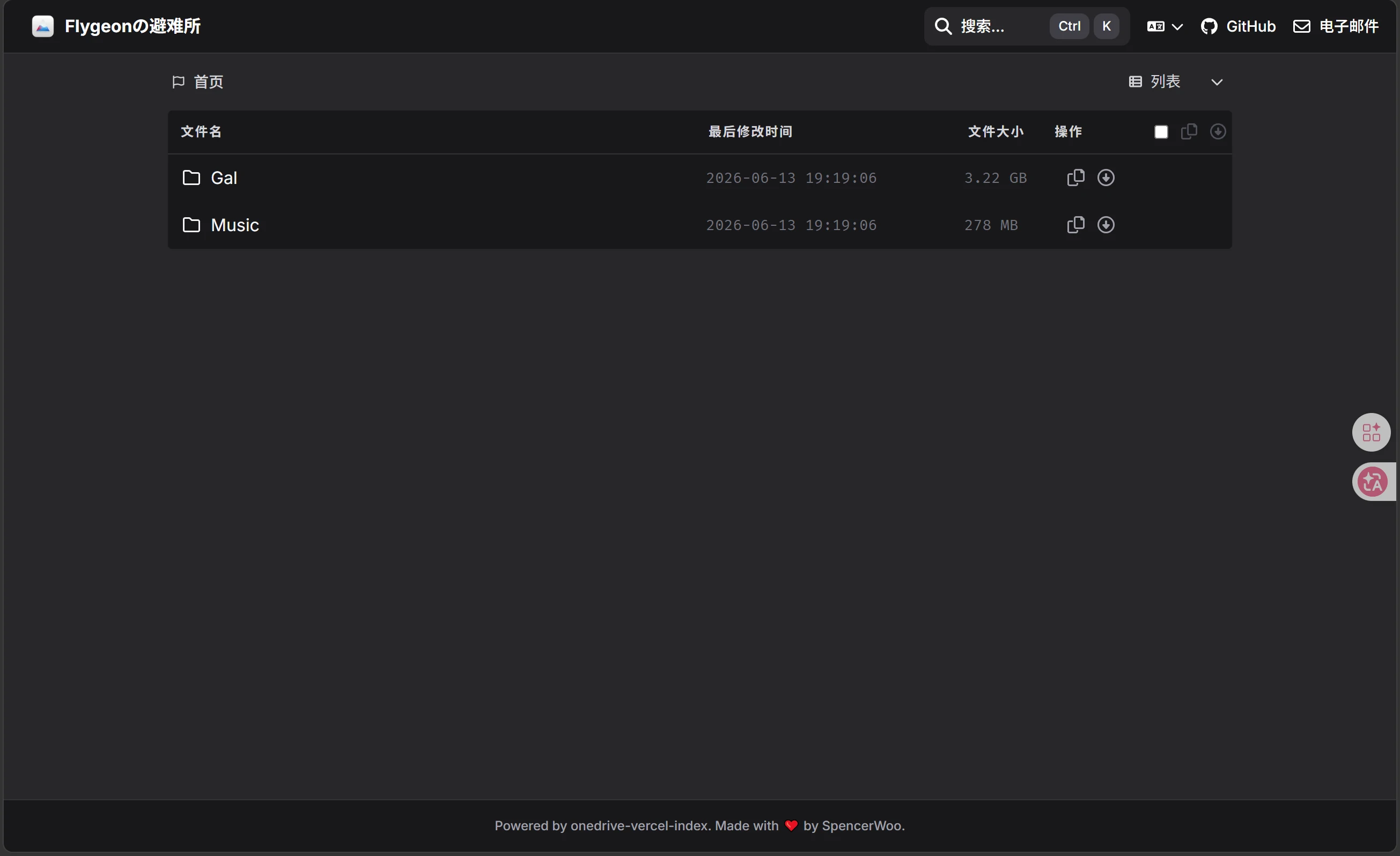Click the Ctrl keyboard shortcut badge
1400x856 pixels.
[x=1069, y=26]
